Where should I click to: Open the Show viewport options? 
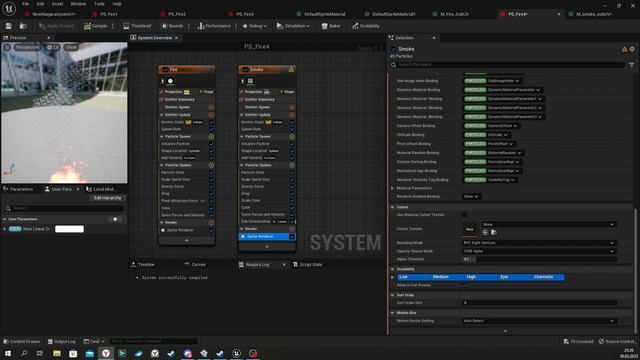[71, 47]
